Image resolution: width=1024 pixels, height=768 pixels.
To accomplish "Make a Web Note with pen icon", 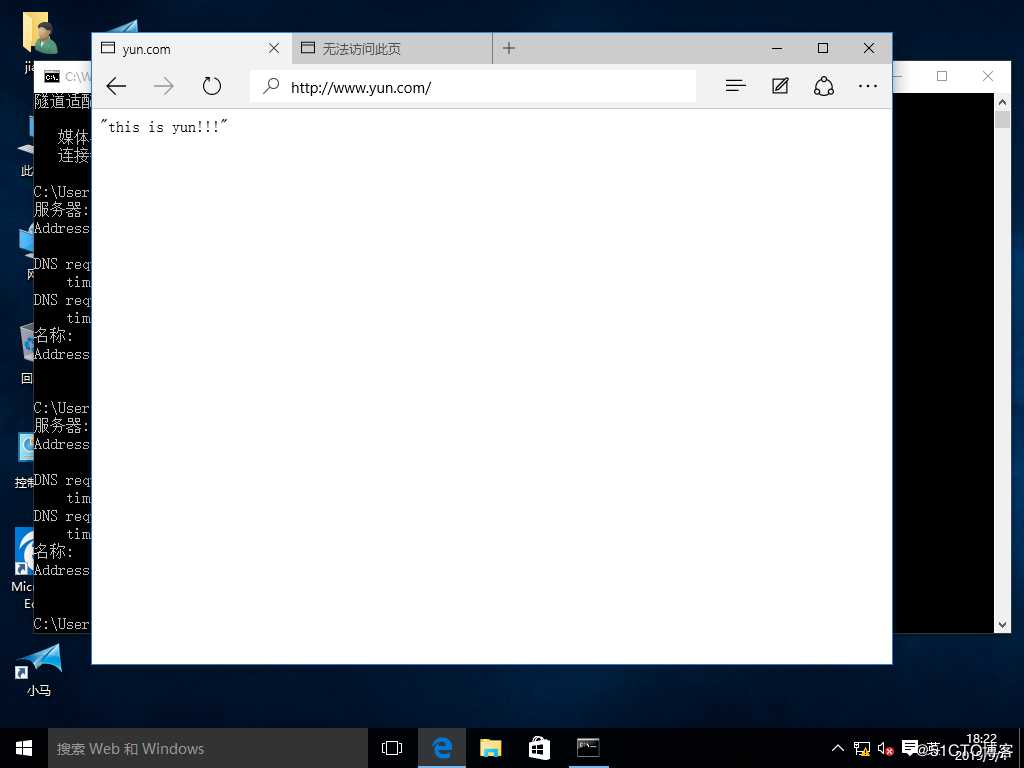I will (x=780, y=86).
